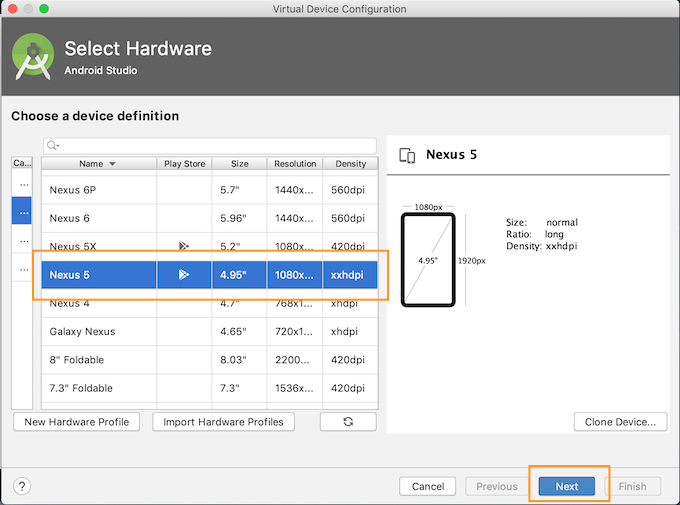Select the 7.3" Foldable device row

[x=209, y=388]
